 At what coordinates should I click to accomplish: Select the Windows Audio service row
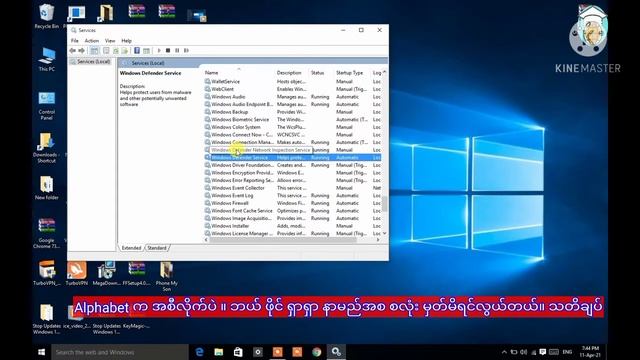coord(292,97)
